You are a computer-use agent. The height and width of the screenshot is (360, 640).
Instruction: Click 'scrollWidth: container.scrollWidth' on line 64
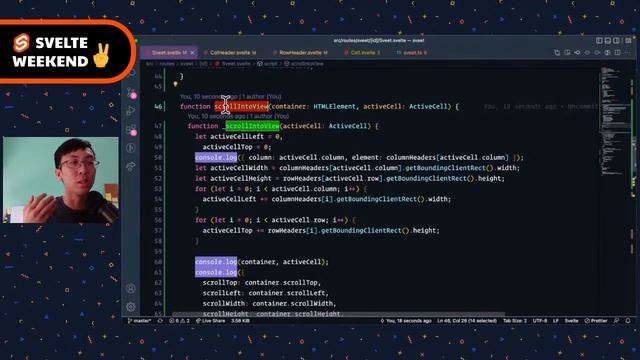(269, 304)
